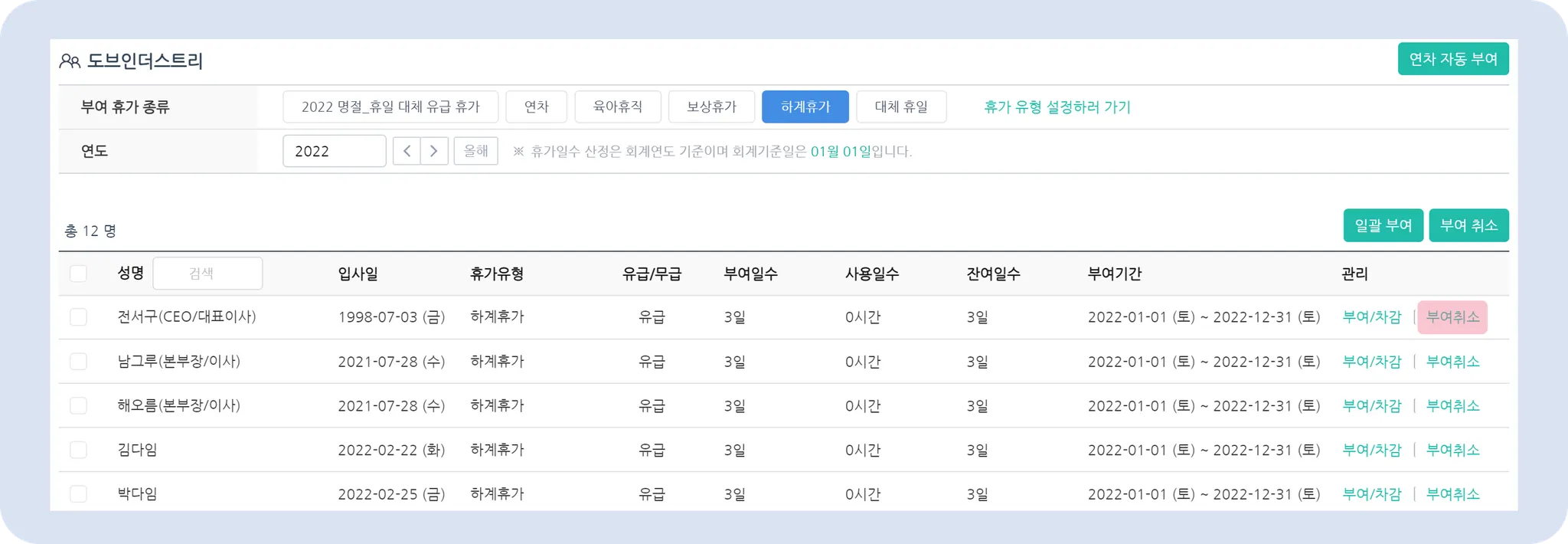Image resolution: width=1568 pixels, height=544 pixels.
Task: Click 부여취소 for 박다임
Action: coord(1453,494)
